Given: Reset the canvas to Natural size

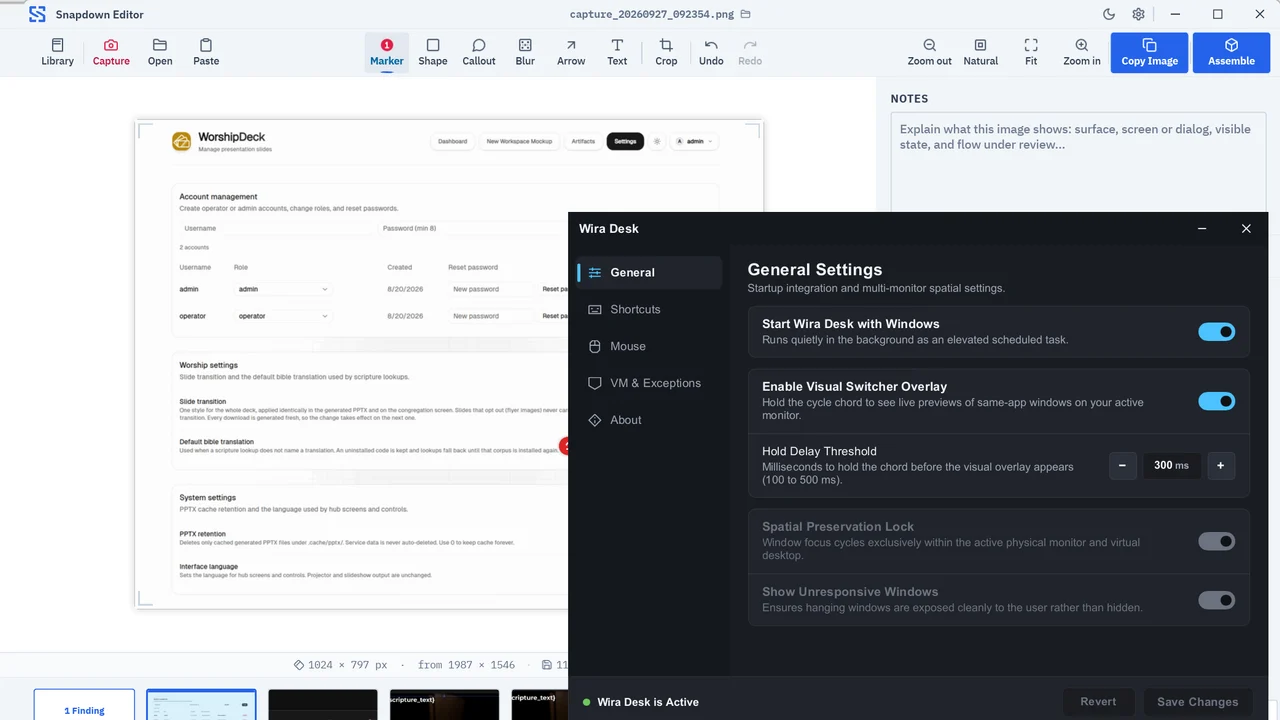Looking at the screenshot, I should tap(981, 52).
